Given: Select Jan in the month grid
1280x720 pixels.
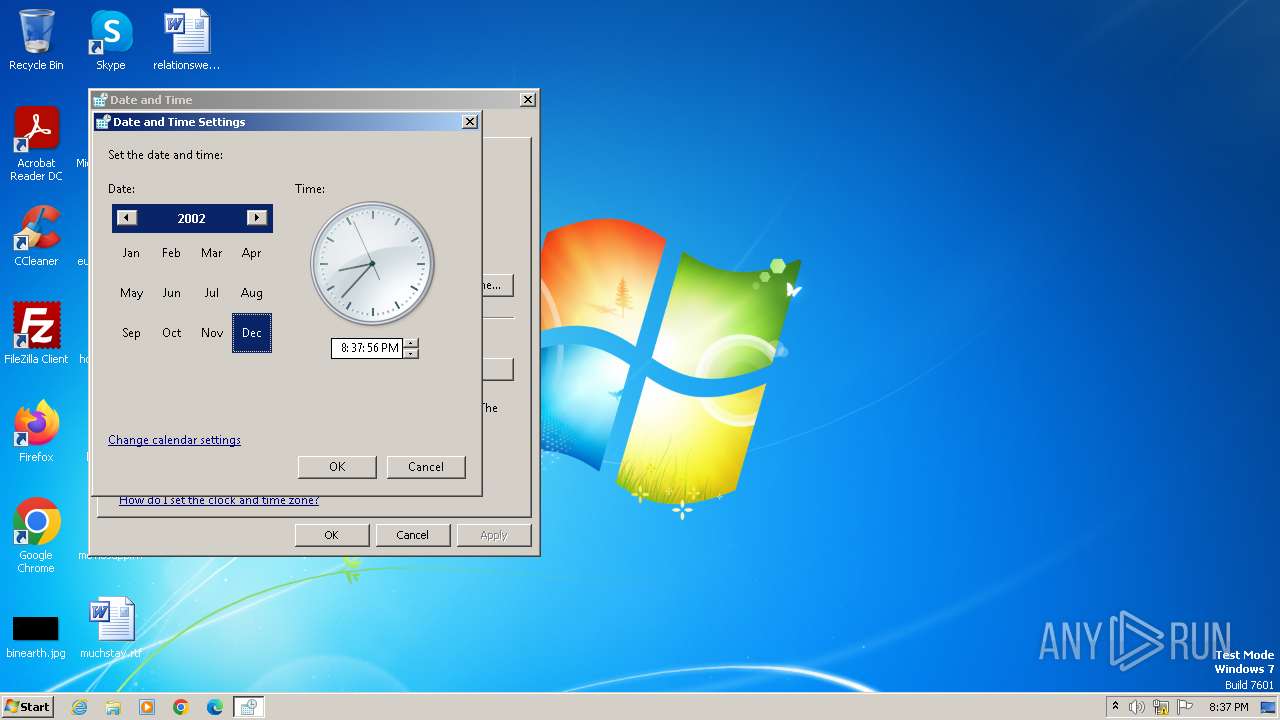Looking at the screenshot, I should [131, 253].
